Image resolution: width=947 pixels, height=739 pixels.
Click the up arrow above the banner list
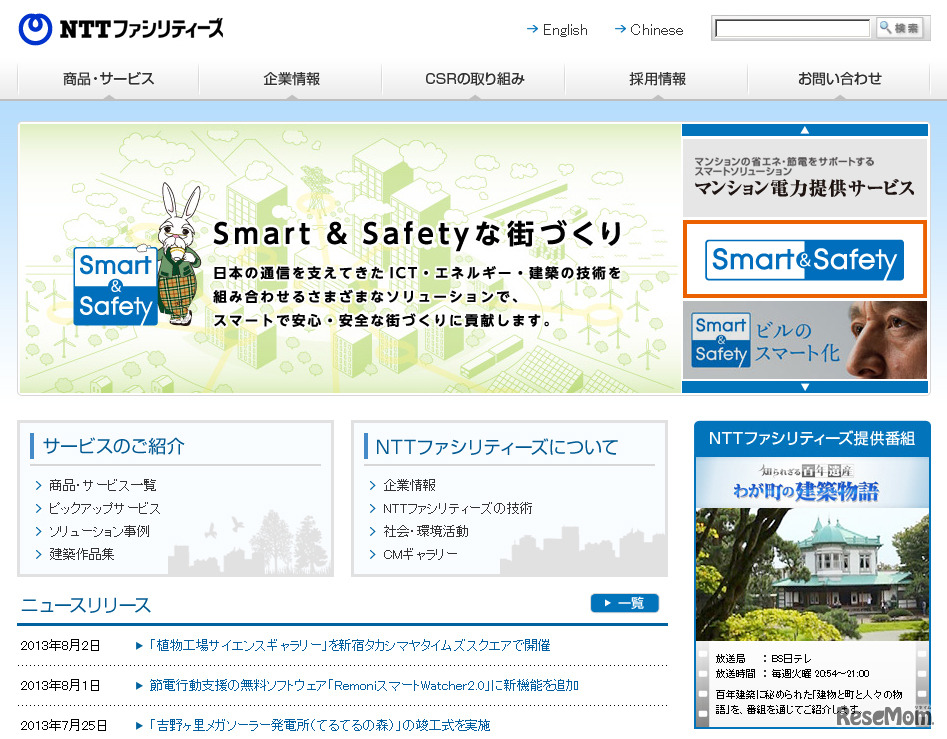pos(805,128)
